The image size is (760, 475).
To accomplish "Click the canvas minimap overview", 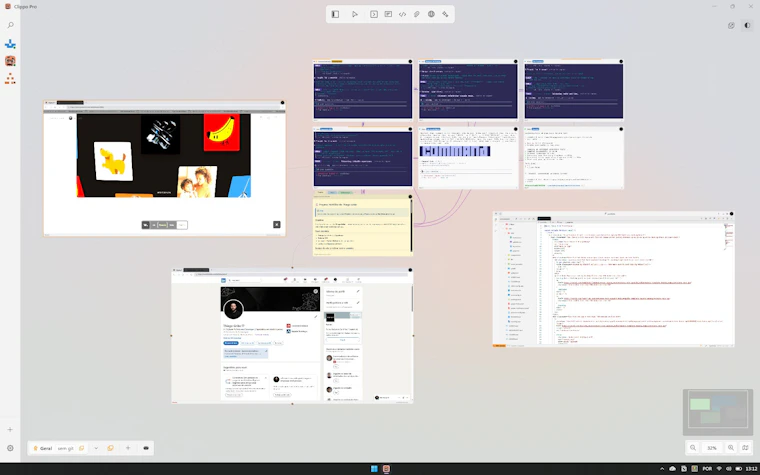I will (x=718, y=412).
